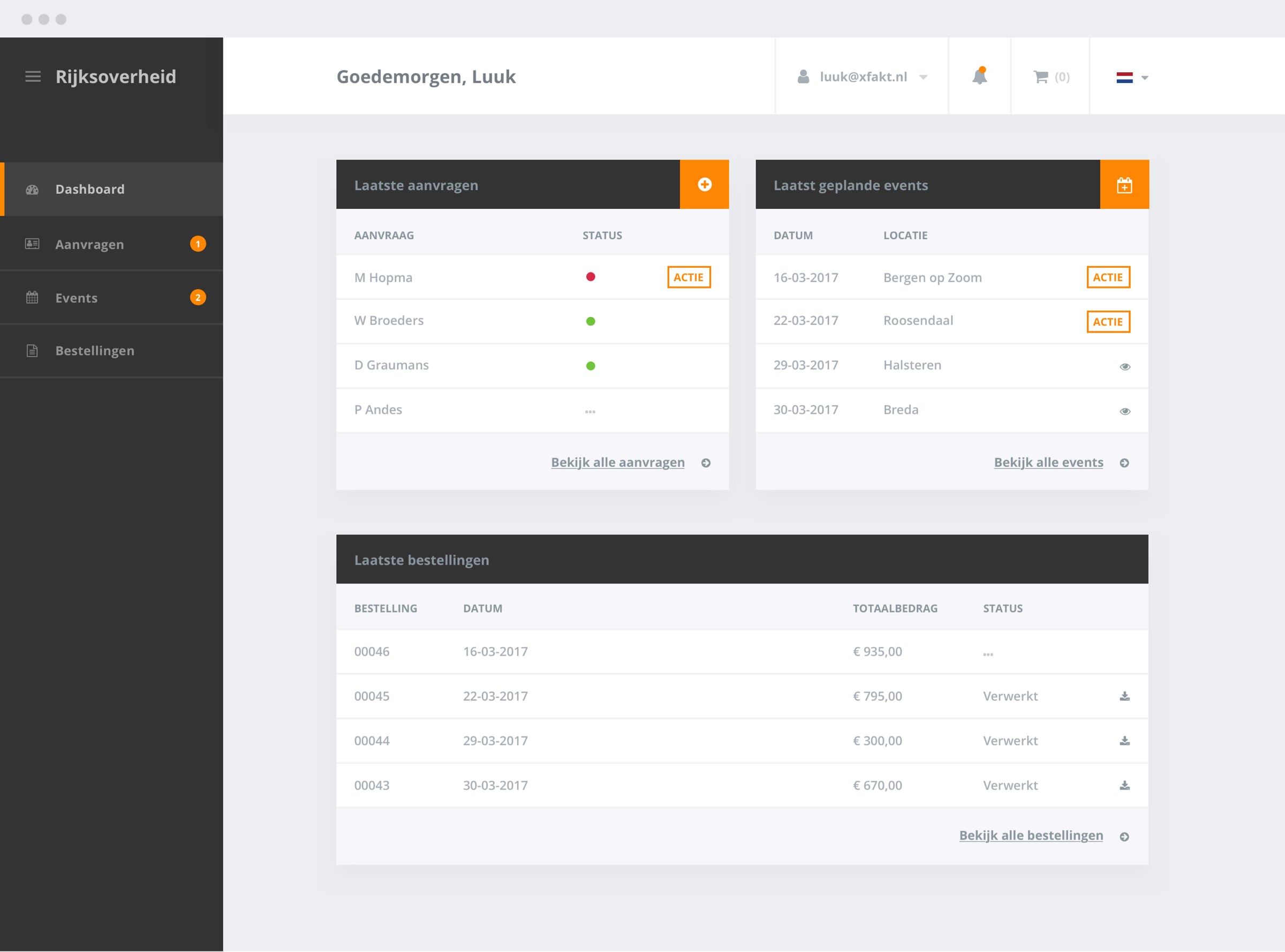This screenshot has width=1285, height=952.
Task: Open the Events sidebar item
Action: coord(76,298)
